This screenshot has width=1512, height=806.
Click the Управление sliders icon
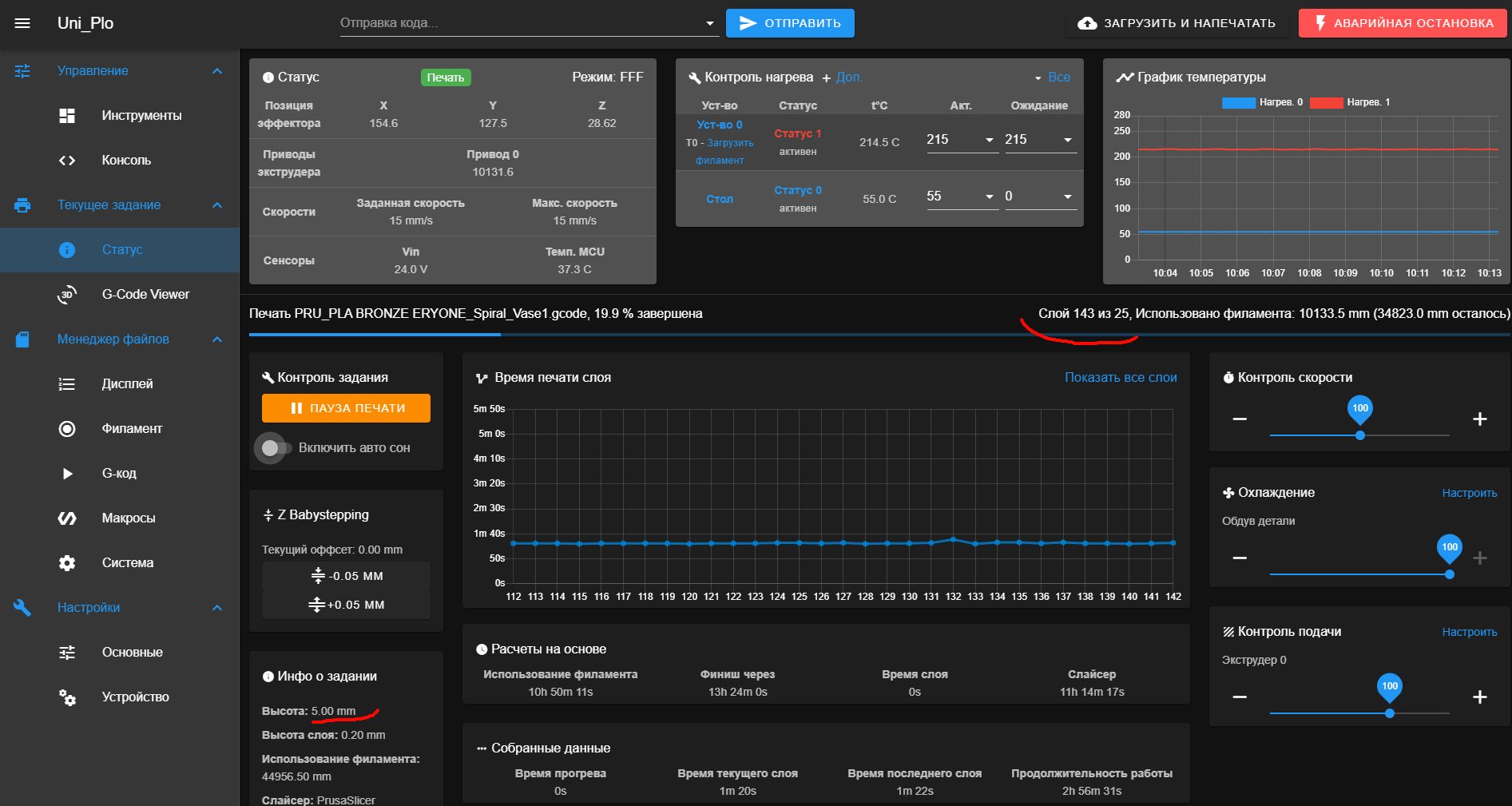click(x=22, y=71)
